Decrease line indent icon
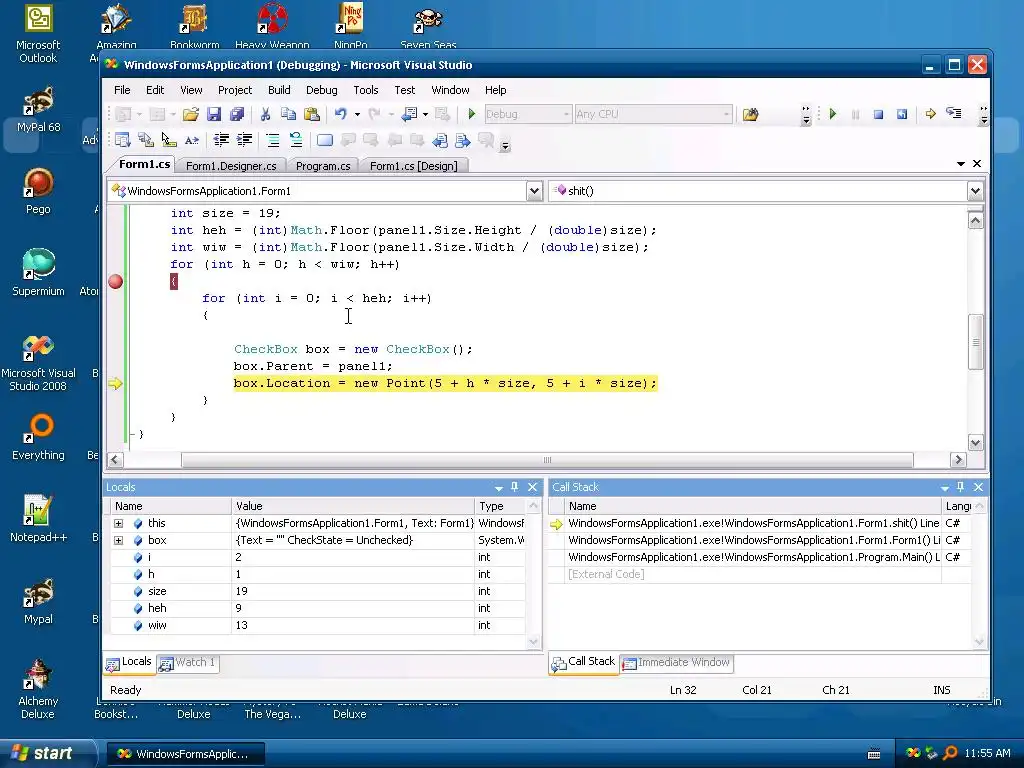The width and height of the screenshot is (1024, 768). click(x=221, y=140)
